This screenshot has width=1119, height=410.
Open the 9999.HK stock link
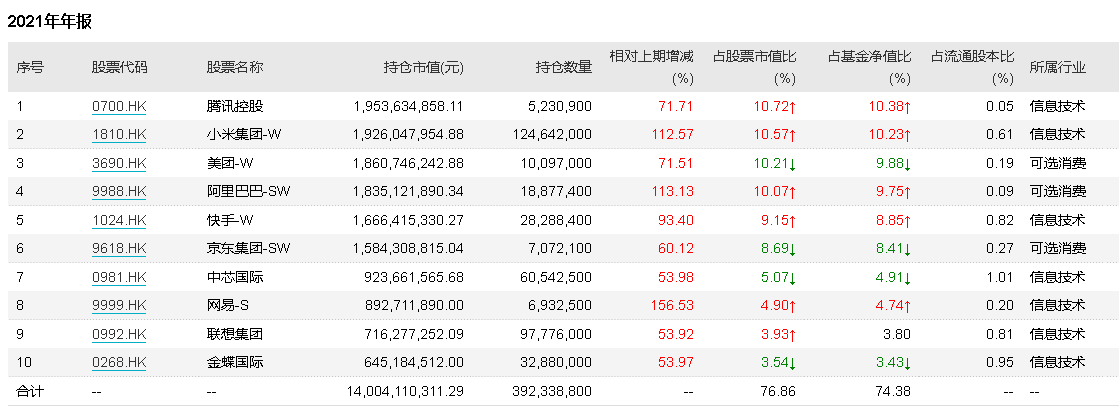coord(119,305)
